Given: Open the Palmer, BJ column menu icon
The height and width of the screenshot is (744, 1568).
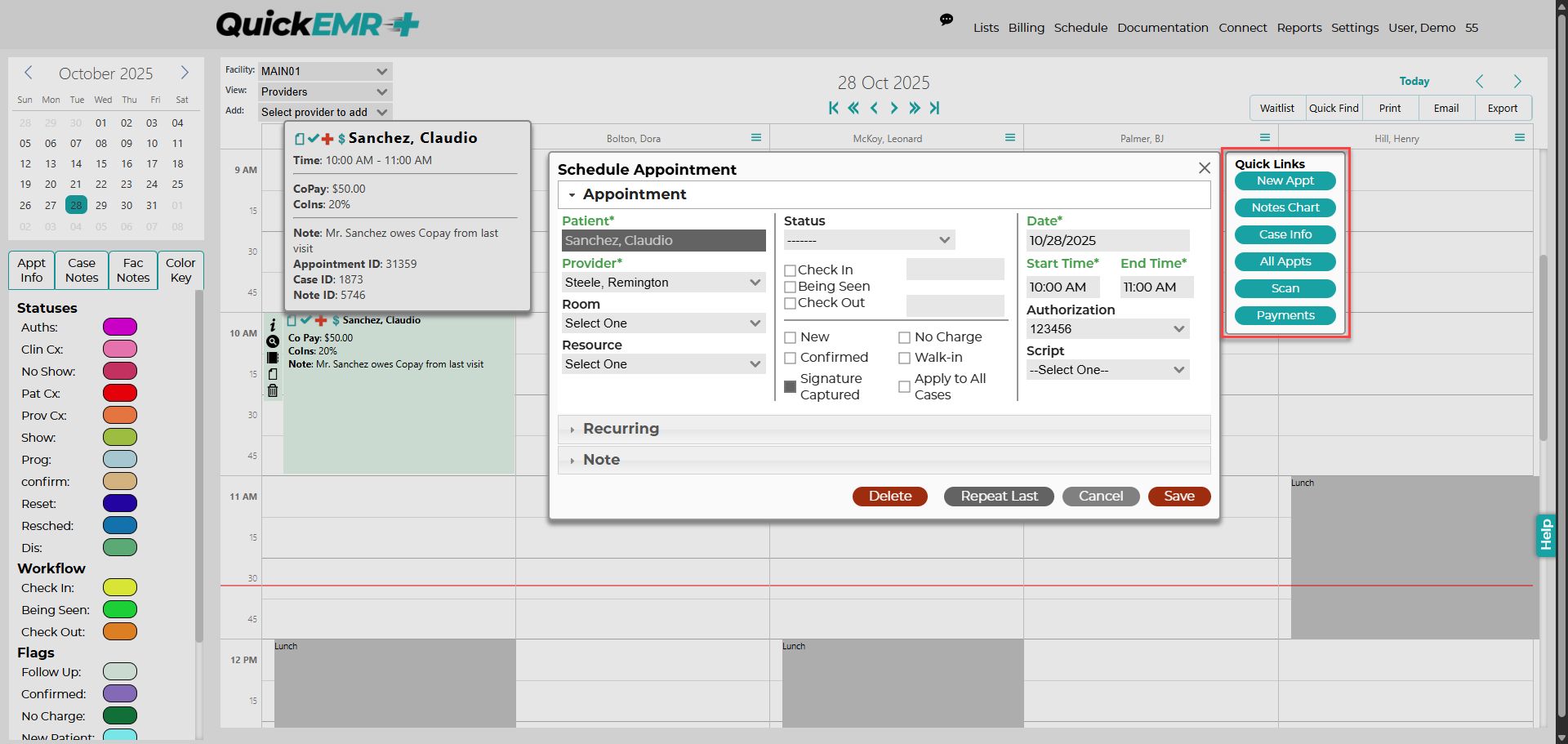Looking at the screenshot, I should [x=1265, y=137].
